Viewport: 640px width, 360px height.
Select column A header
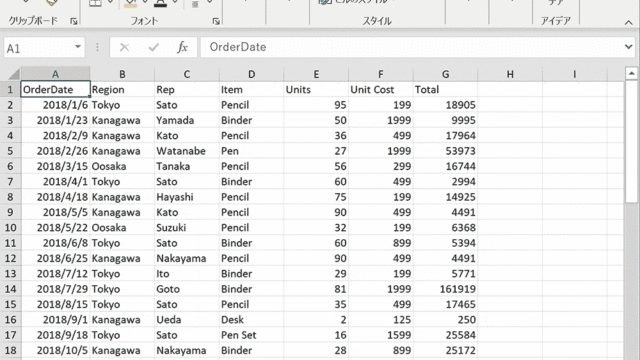point(56,74)
